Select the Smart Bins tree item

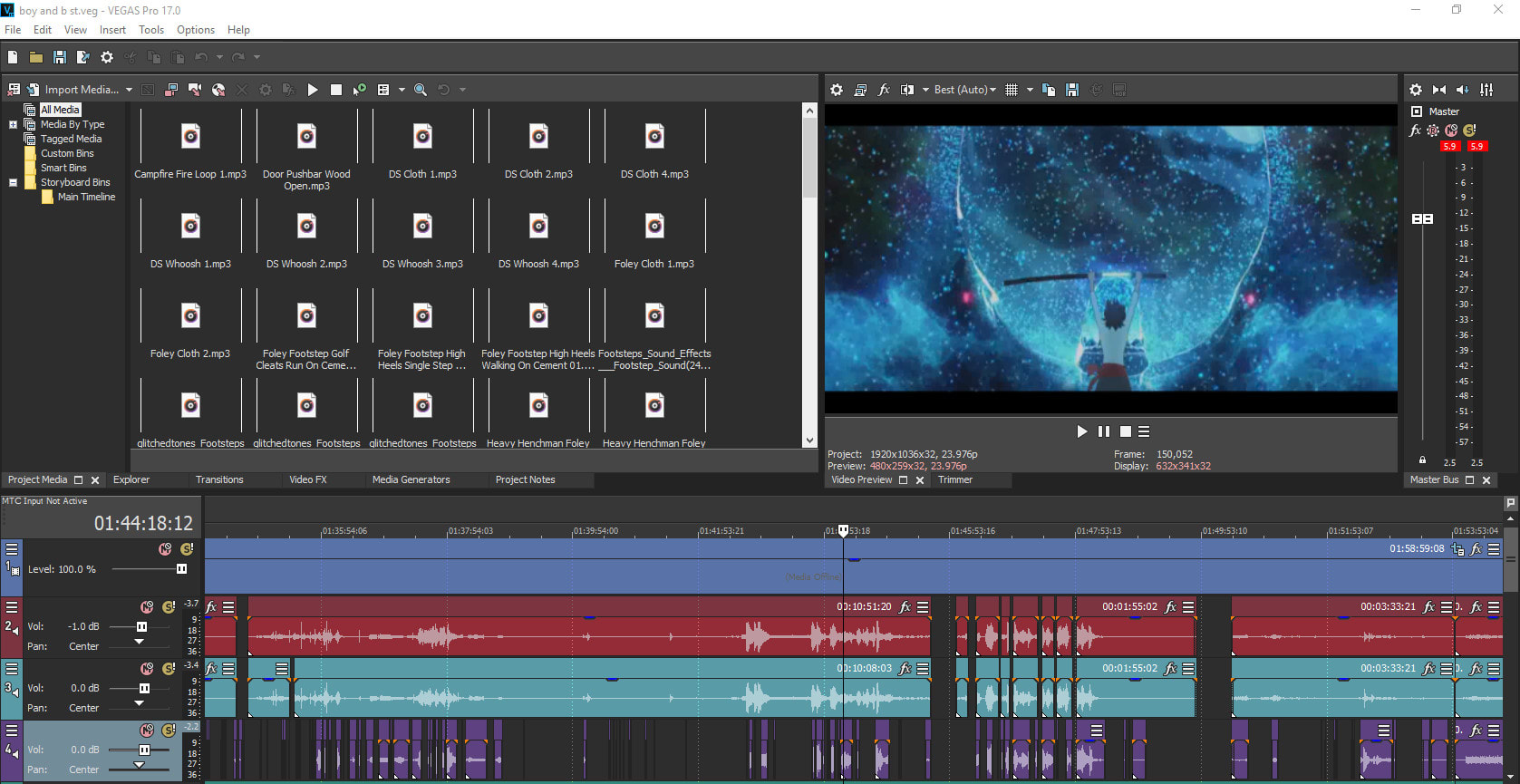[x=63, y=168]
